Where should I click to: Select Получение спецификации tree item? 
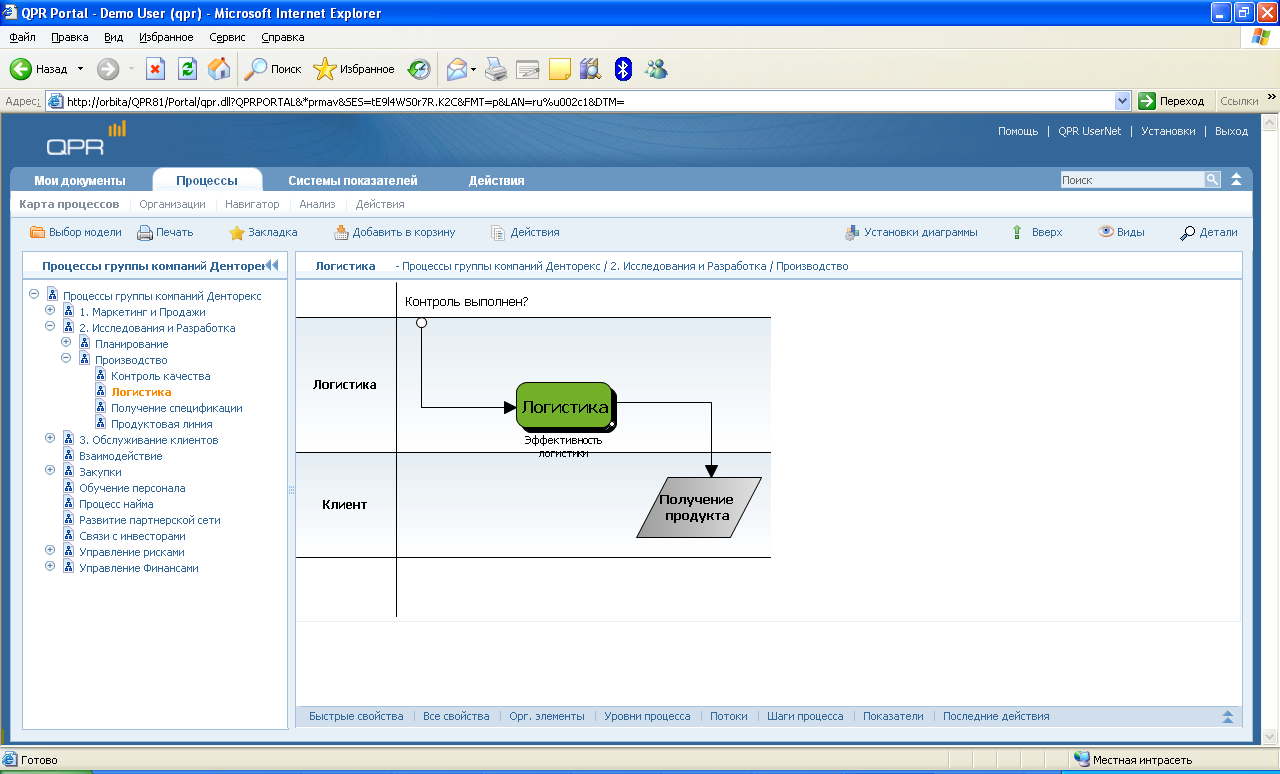[177, 408]
